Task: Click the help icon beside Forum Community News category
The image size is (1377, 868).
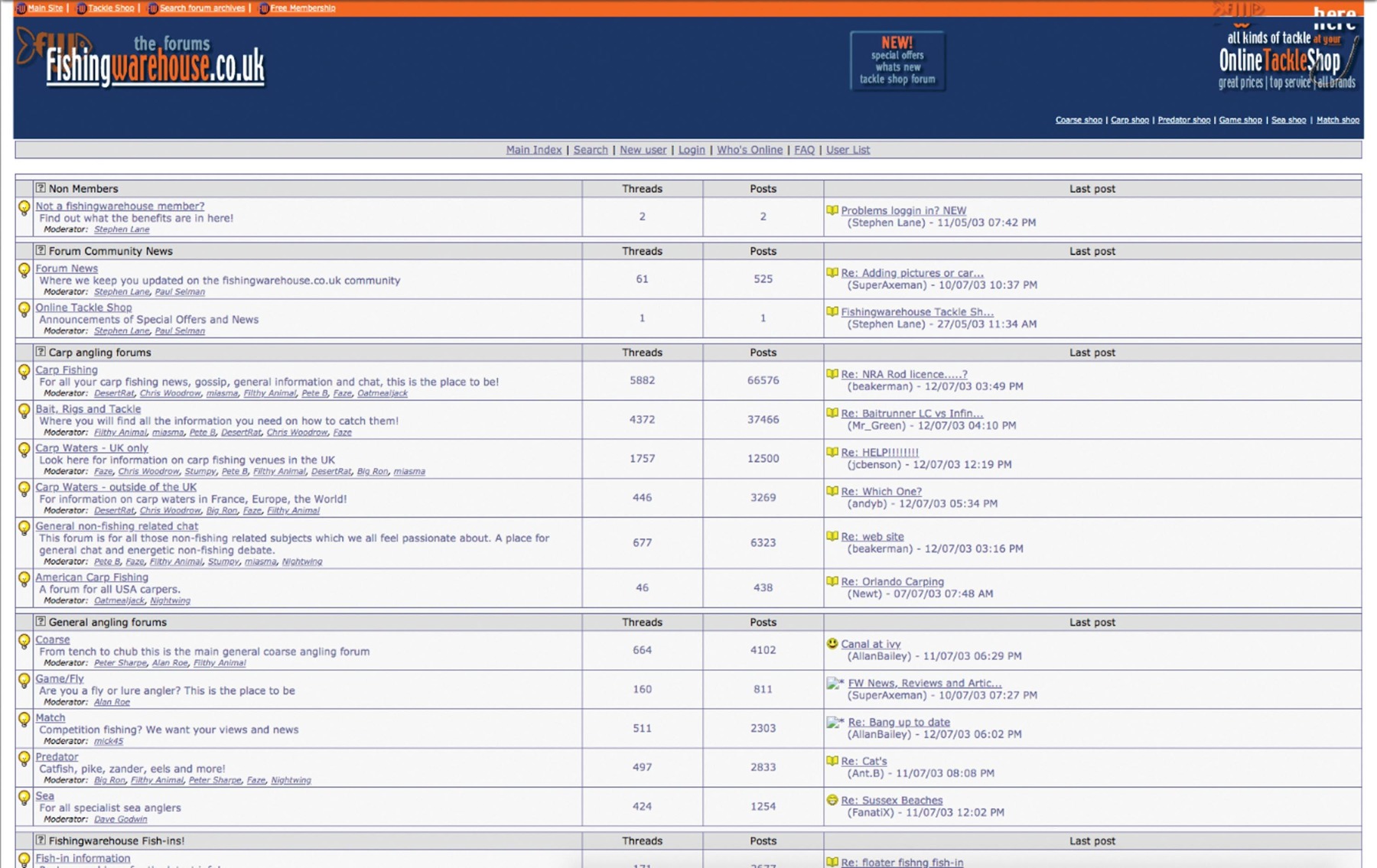Action: 41,250
